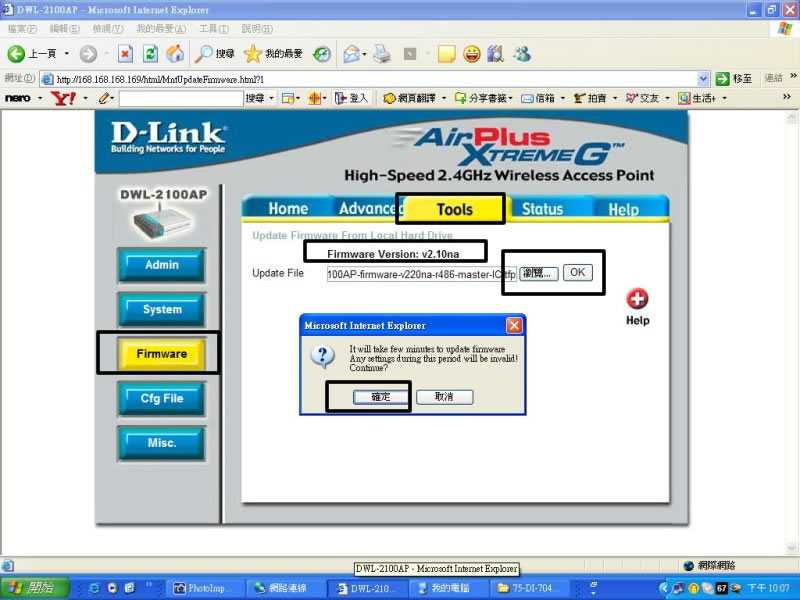This screenshot has width=800, height=600.
Task: Open the nero toolbar dropdown arrow
Action: point(40,98)
